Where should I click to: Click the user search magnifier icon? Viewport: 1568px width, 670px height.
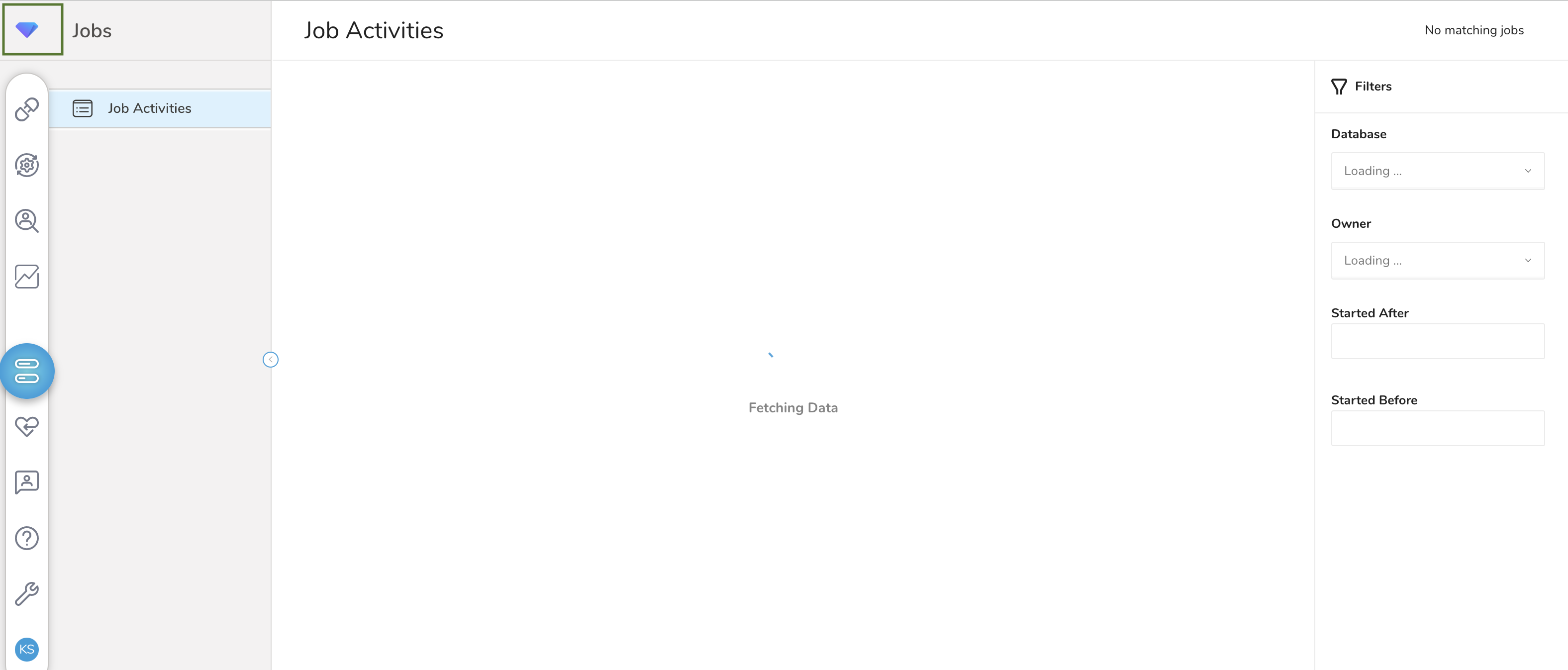pos(27,221)
